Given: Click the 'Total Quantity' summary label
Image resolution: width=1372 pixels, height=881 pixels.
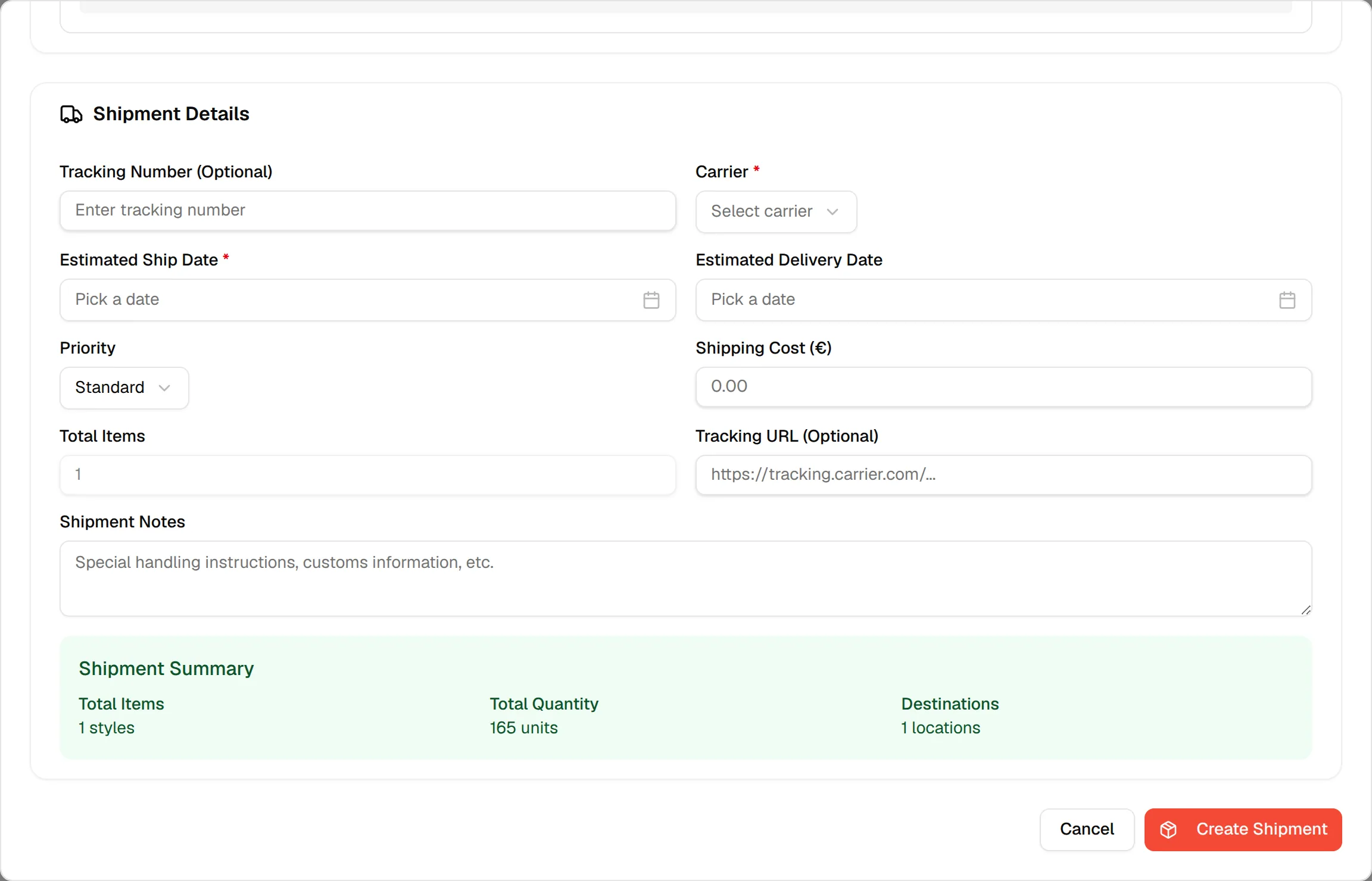Looking at the screenshot, I should point(544,704).
